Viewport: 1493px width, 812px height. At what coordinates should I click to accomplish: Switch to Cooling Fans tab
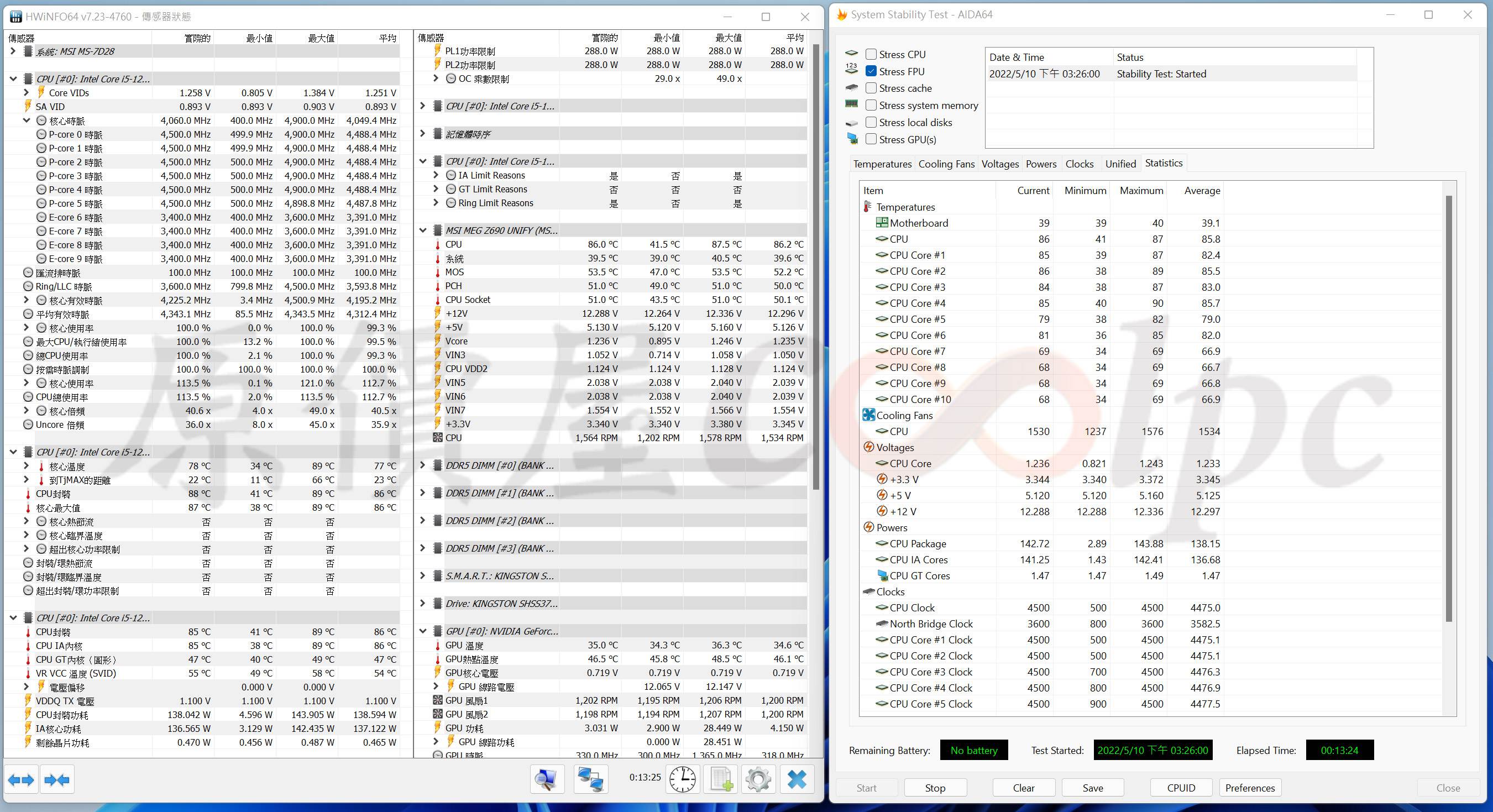[x=946, y=164]
